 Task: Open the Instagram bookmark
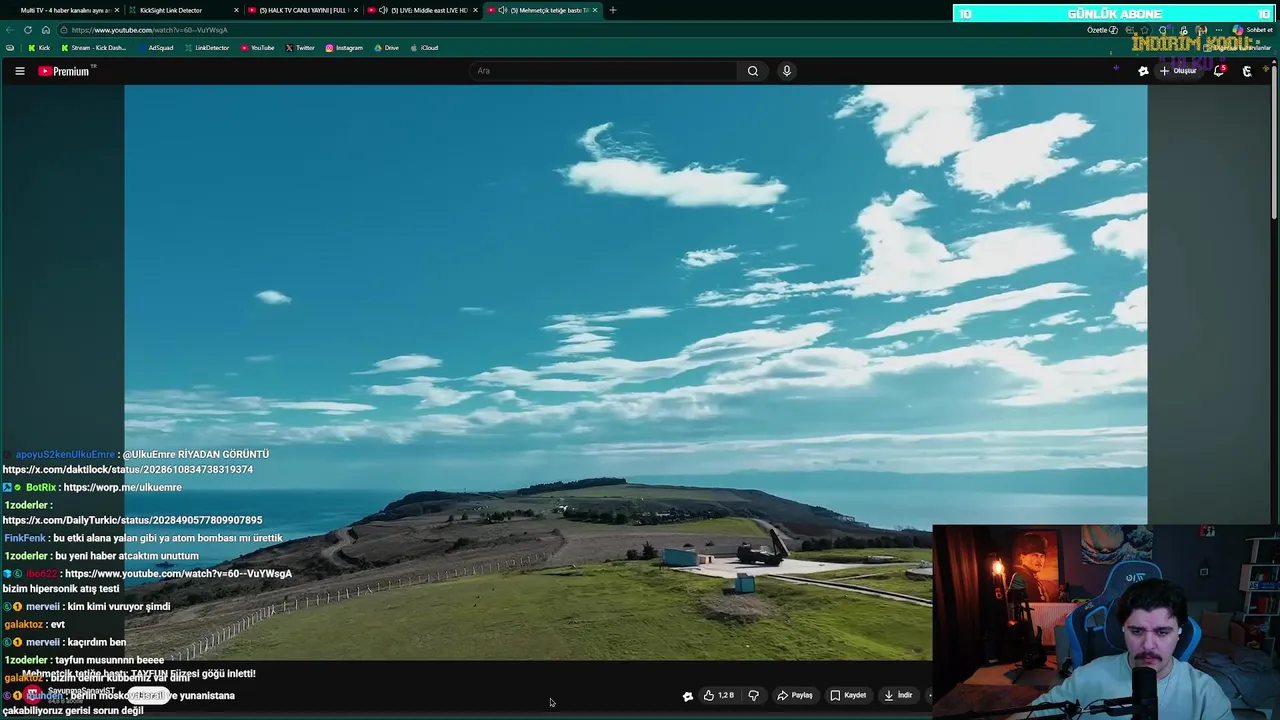tap(344, 48)
